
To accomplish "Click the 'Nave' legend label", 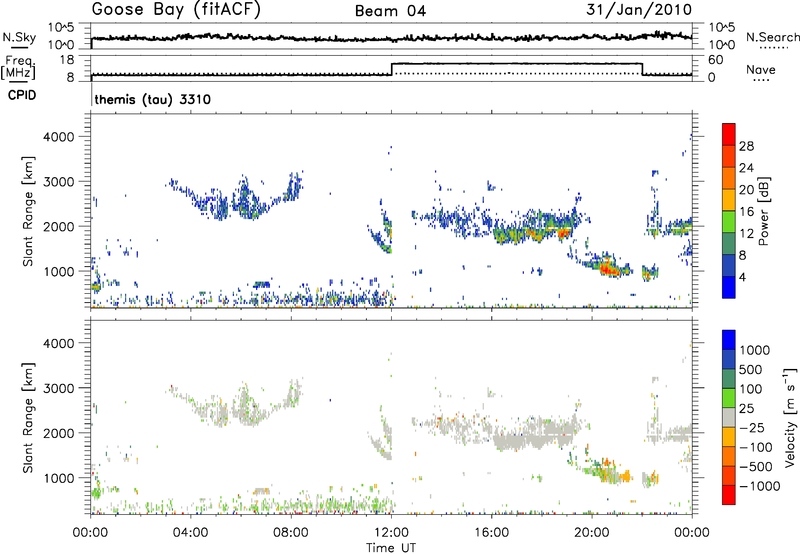I will point(761,69).
